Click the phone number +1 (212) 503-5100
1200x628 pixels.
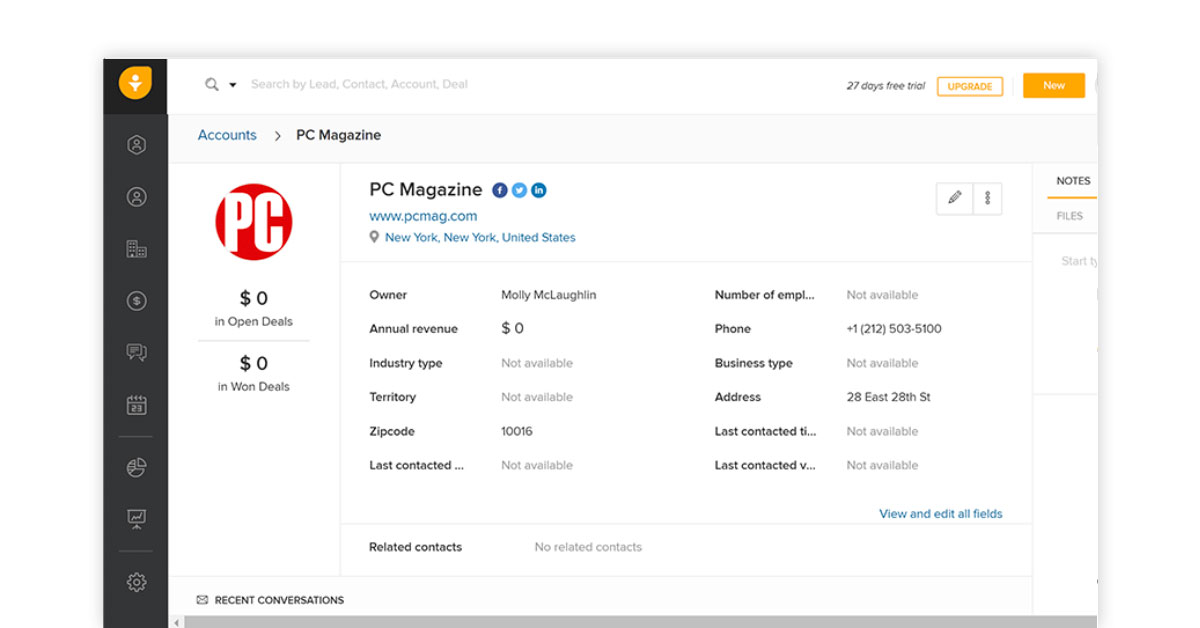pos(894,329)
